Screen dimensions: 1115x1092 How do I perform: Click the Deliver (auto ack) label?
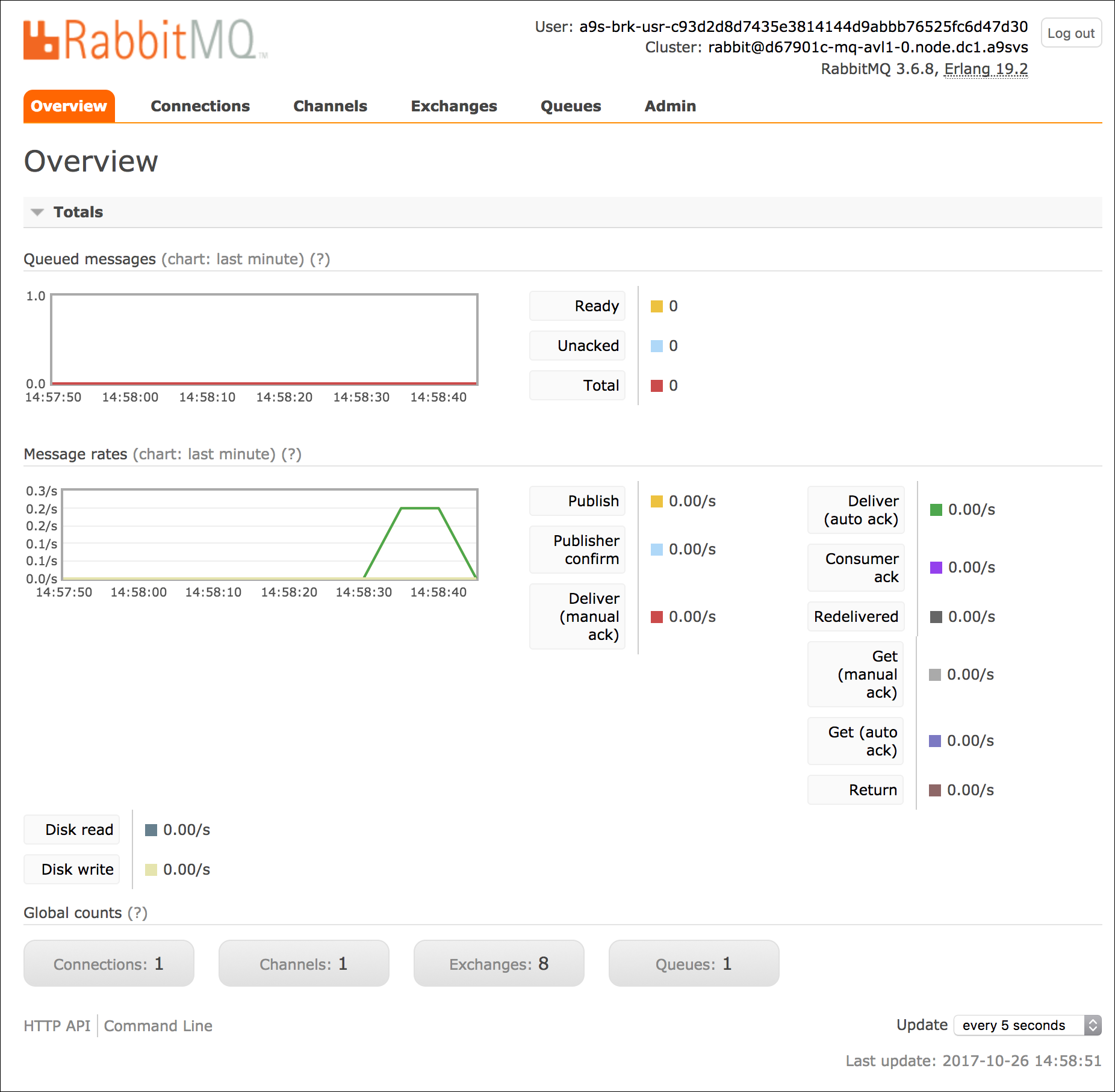pos(856,510)
